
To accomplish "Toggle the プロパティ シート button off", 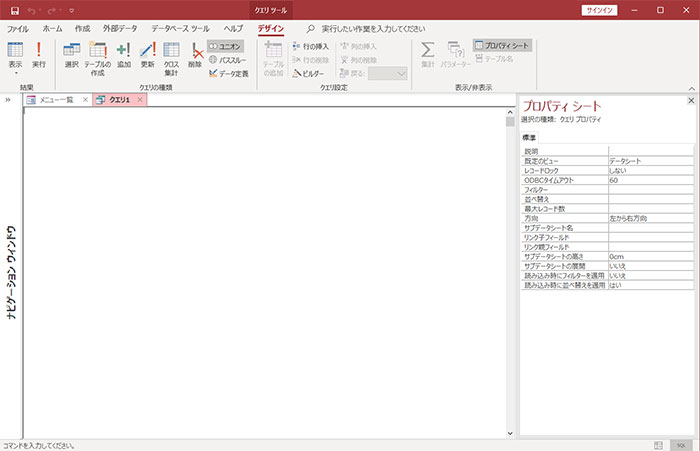I will 502,46.
